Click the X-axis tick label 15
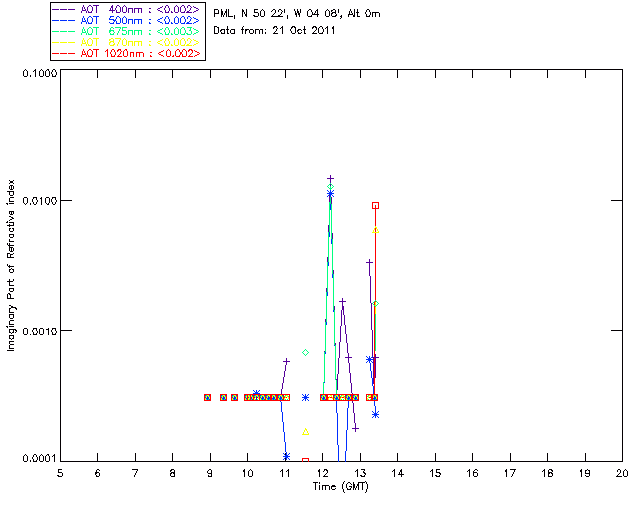Viewport: 640px width, 512px height. coord(435,473)
